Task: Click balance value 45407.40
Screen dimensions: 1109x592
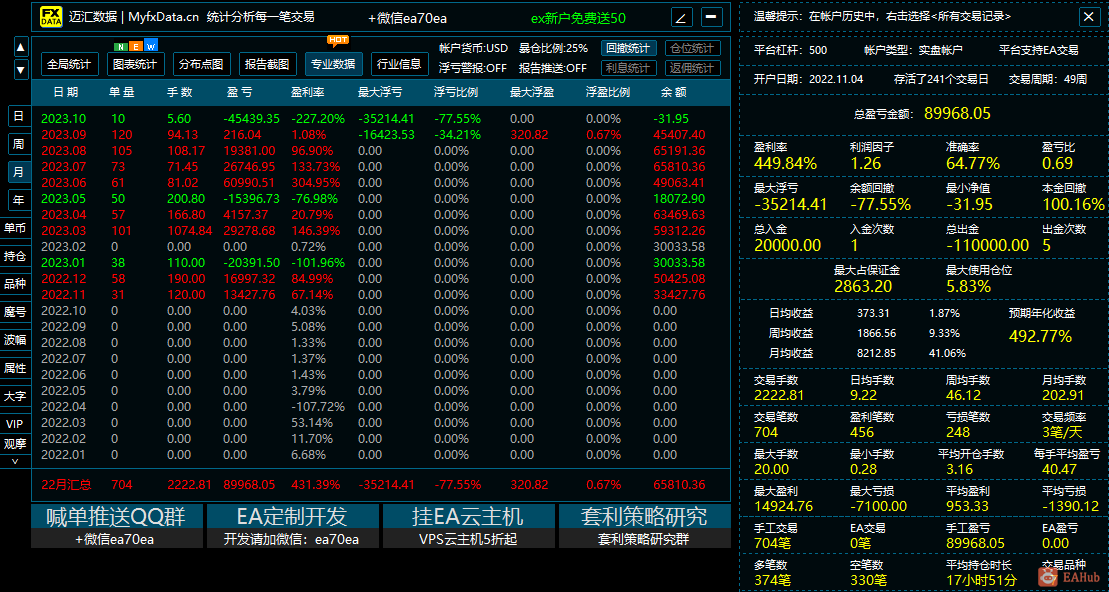Action: click(679, 135)
